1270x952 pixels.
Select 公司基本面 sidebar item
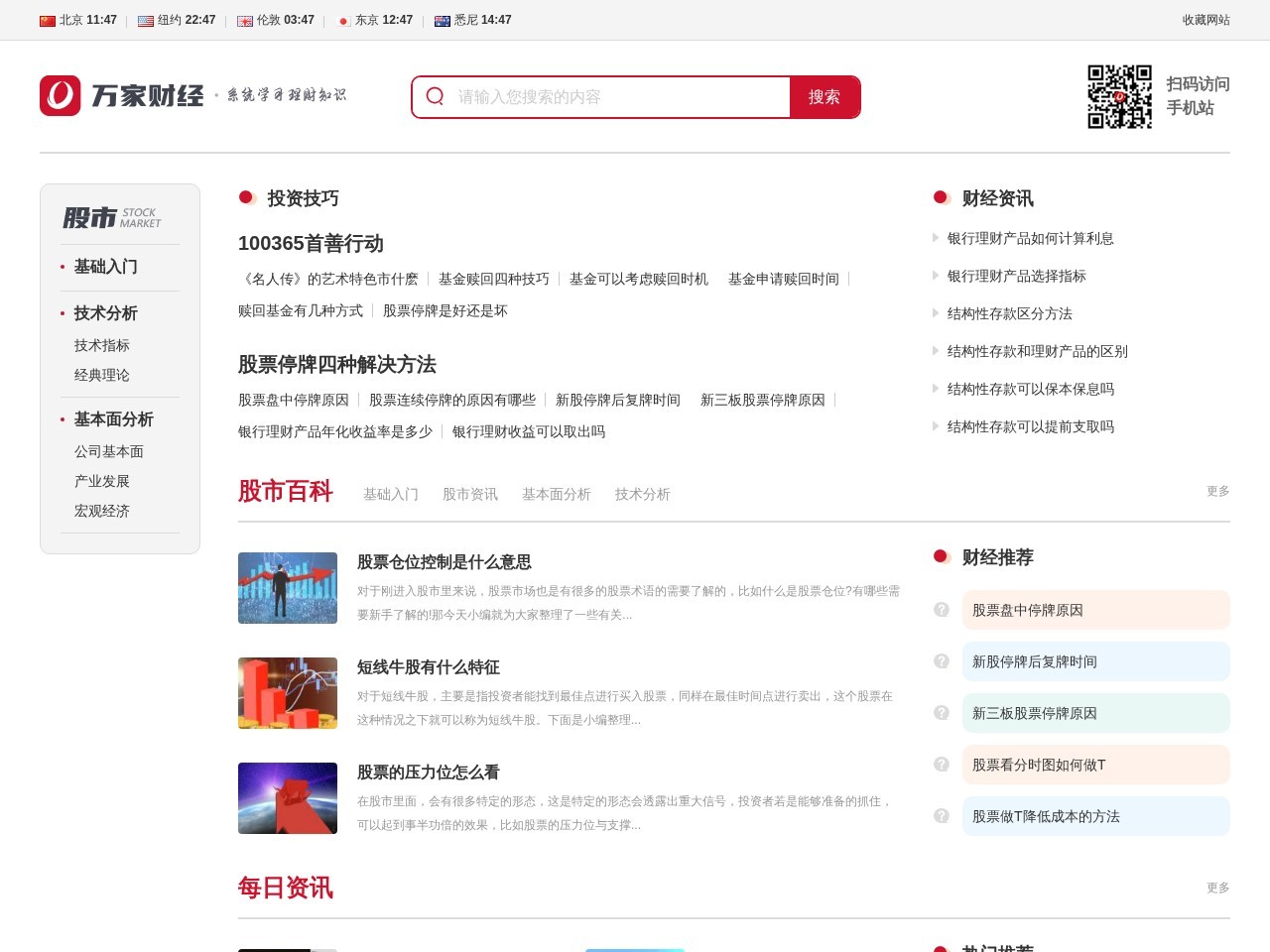coord(108,451)
